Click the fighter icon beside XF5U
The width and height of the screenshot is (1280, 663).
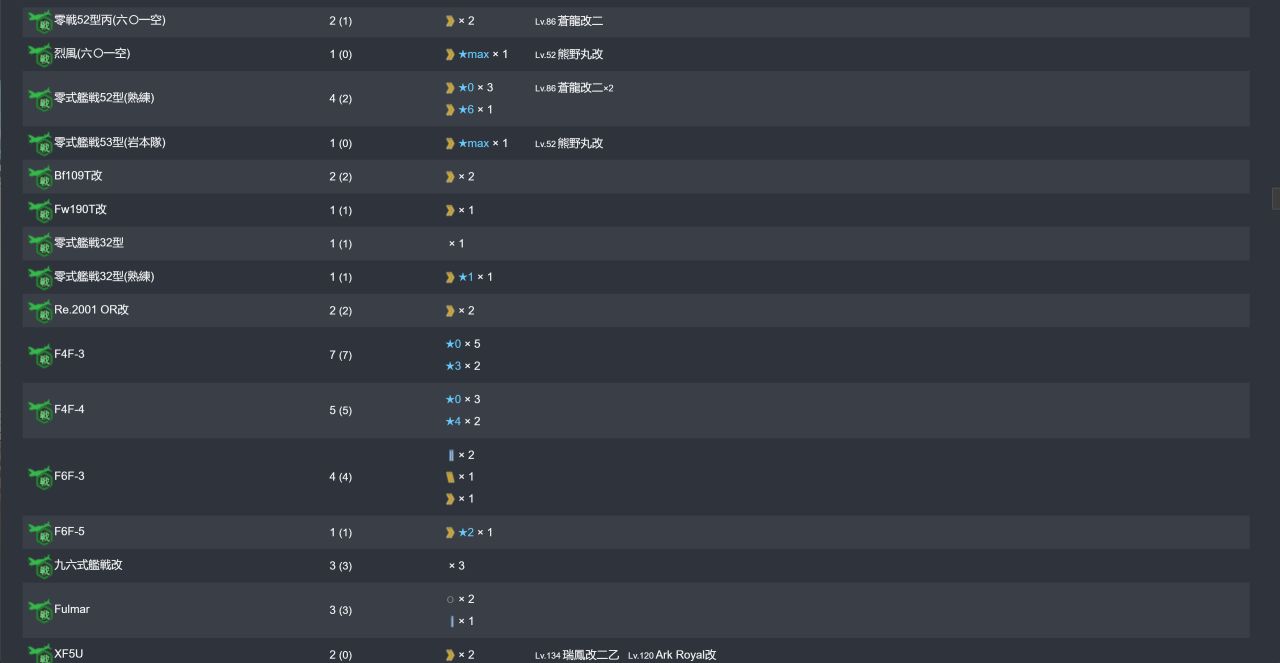40,654
